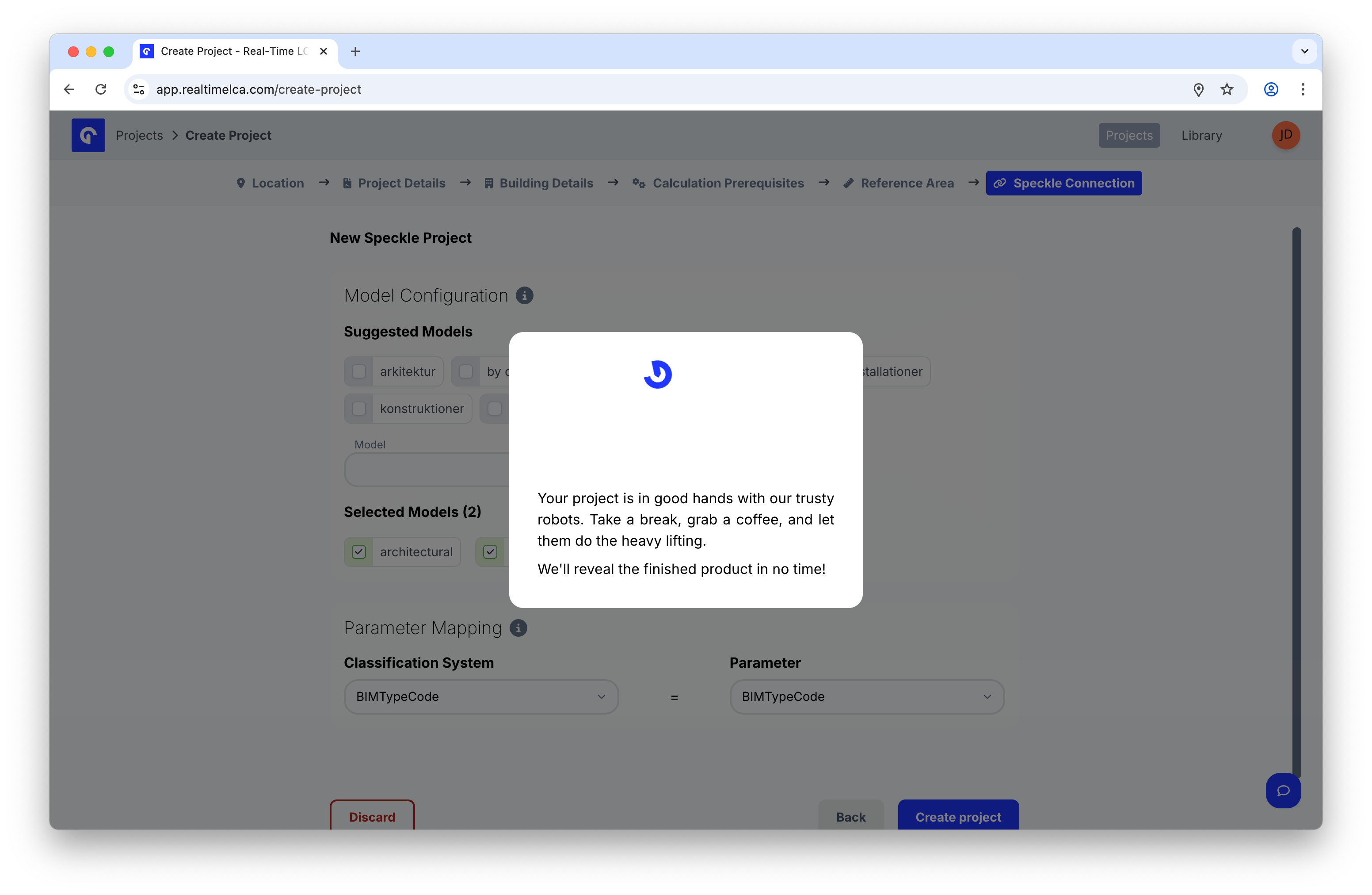Click the 'Selected Models (2)' label
Screen dimensions: 1372x895
tap(412, 512)
